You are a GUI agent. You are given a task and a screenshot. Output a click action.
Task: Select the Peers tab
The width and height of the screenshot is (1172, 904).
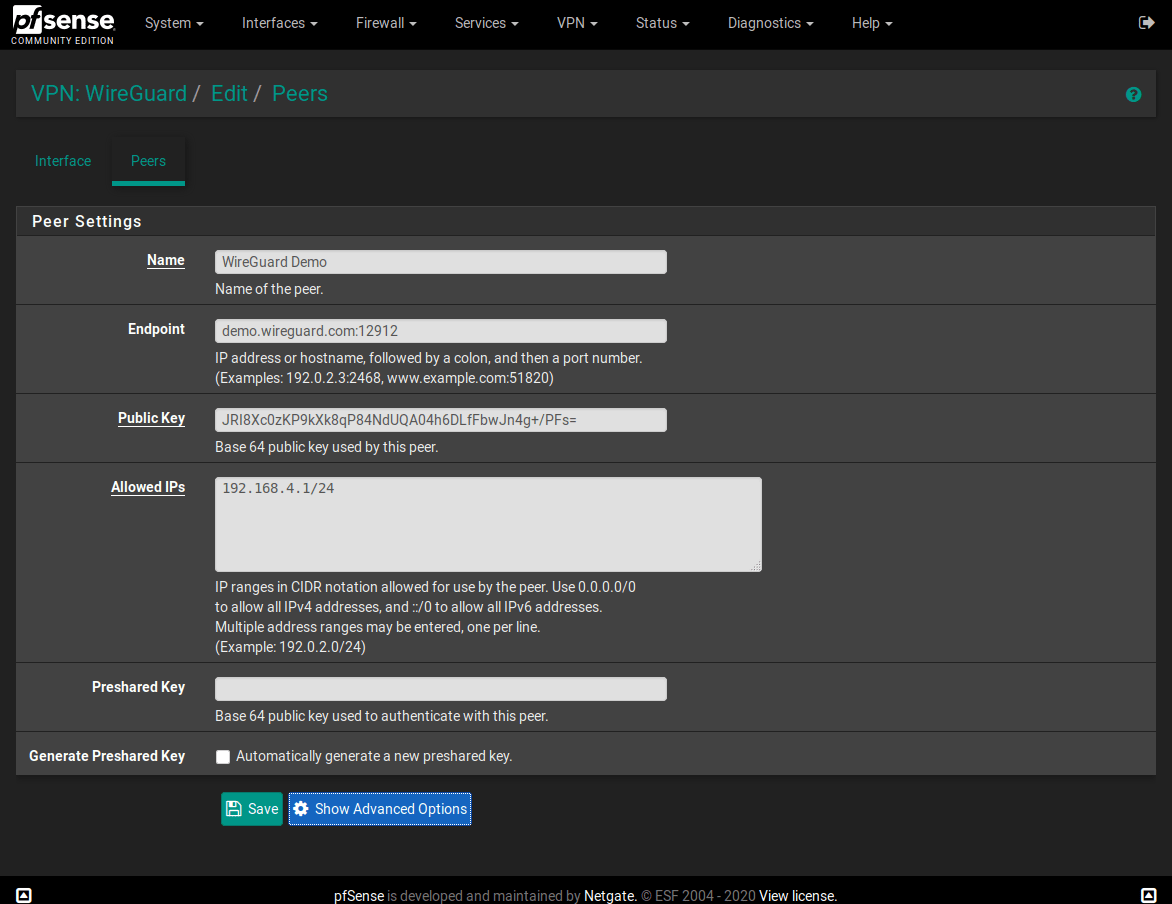point(148,161)
